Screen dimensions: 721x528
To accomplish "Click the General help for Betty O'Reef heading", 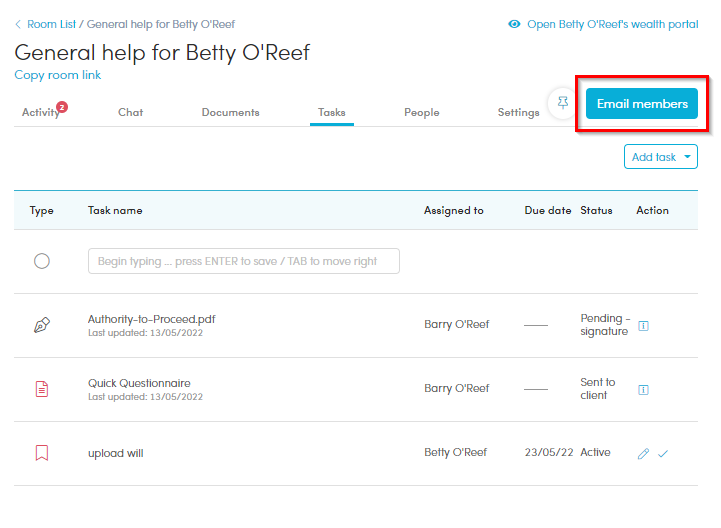I will pyautogui.click(x=162, y=53).
